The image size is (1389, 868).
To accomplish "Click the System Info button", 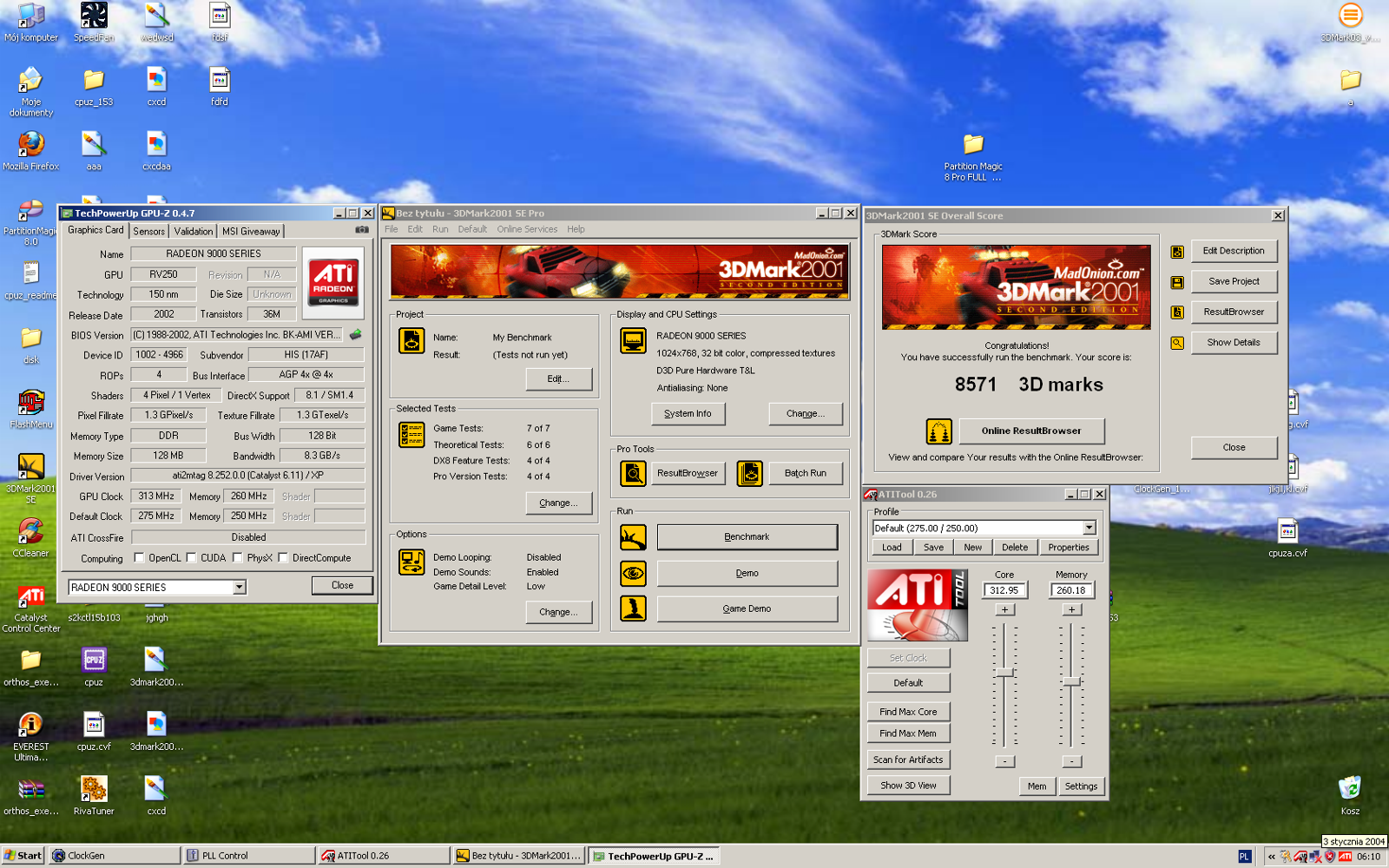I will (688, 414).
